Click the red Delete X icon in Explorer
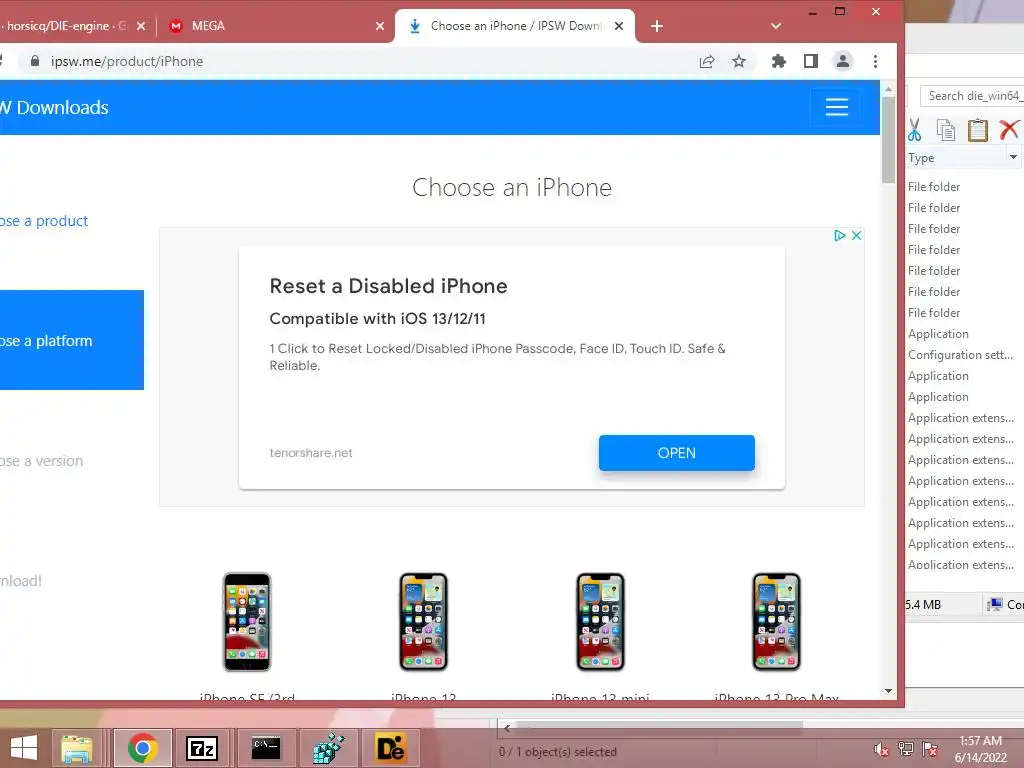Screen dimensions: 1024x768 [1010, 129]
